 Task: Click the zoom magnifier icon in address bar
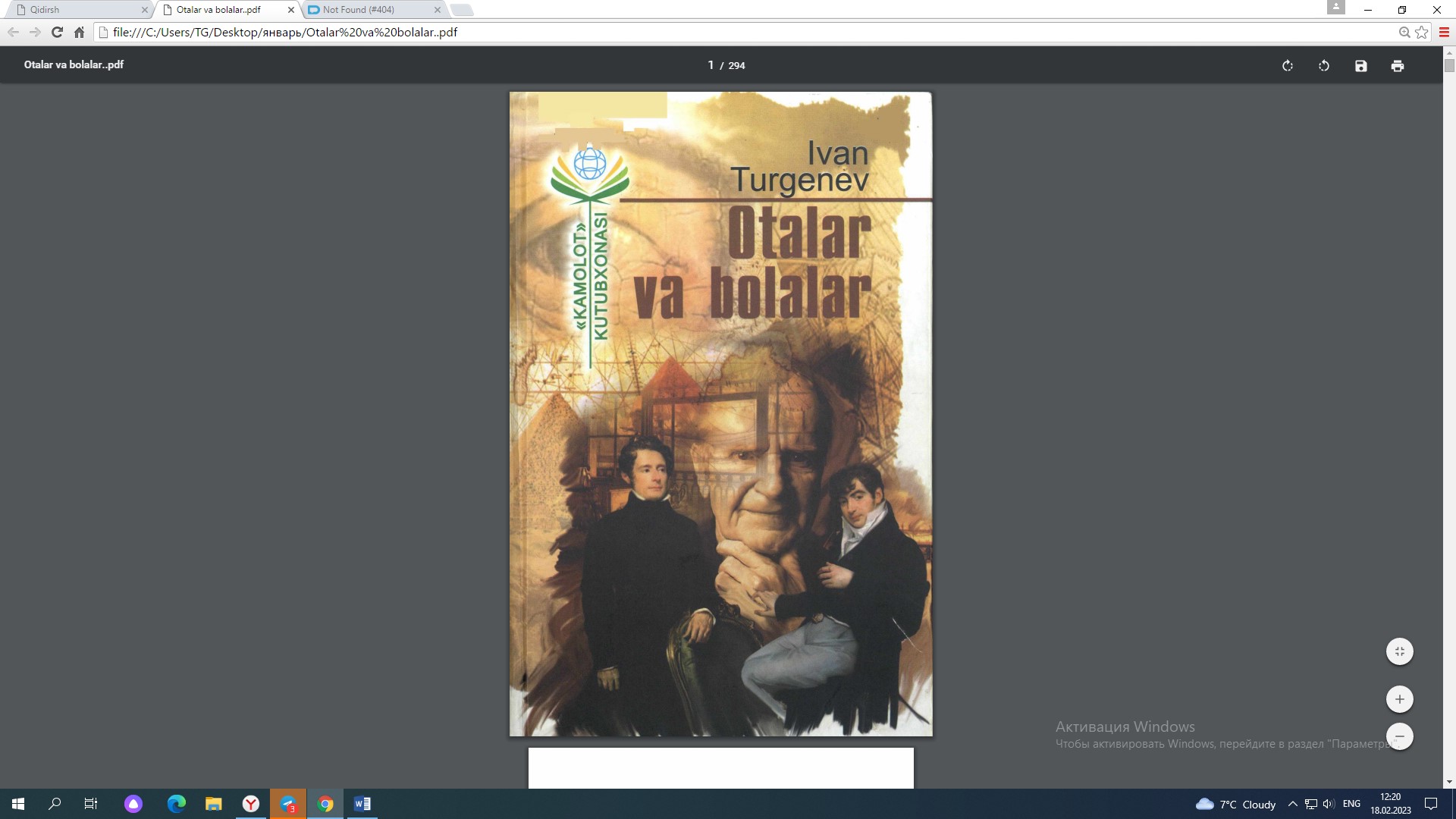(1404, 33)
